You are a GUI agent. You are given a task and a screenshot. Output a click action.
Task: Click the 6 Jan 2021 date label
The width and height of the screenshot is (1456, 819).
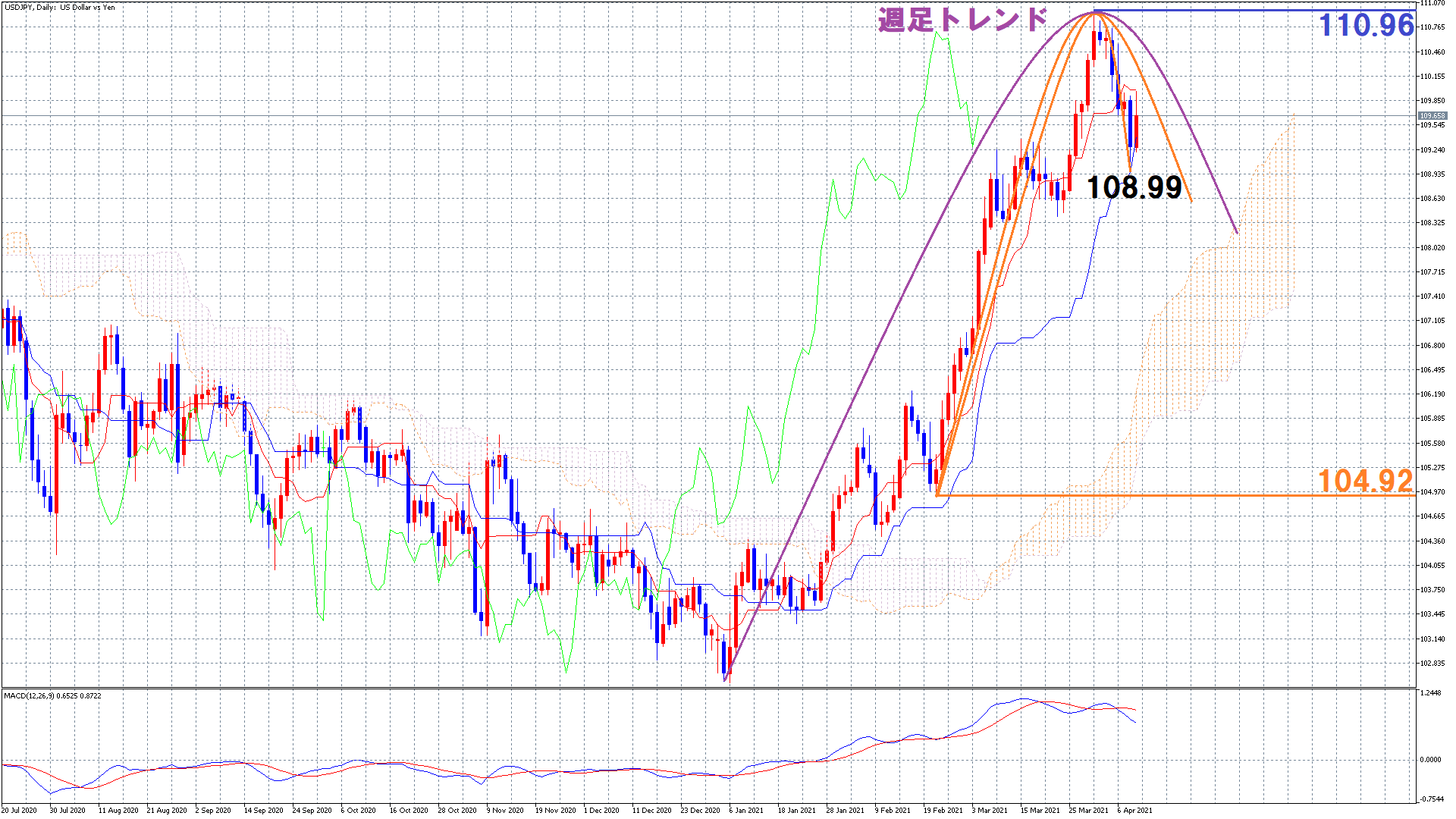746,810
